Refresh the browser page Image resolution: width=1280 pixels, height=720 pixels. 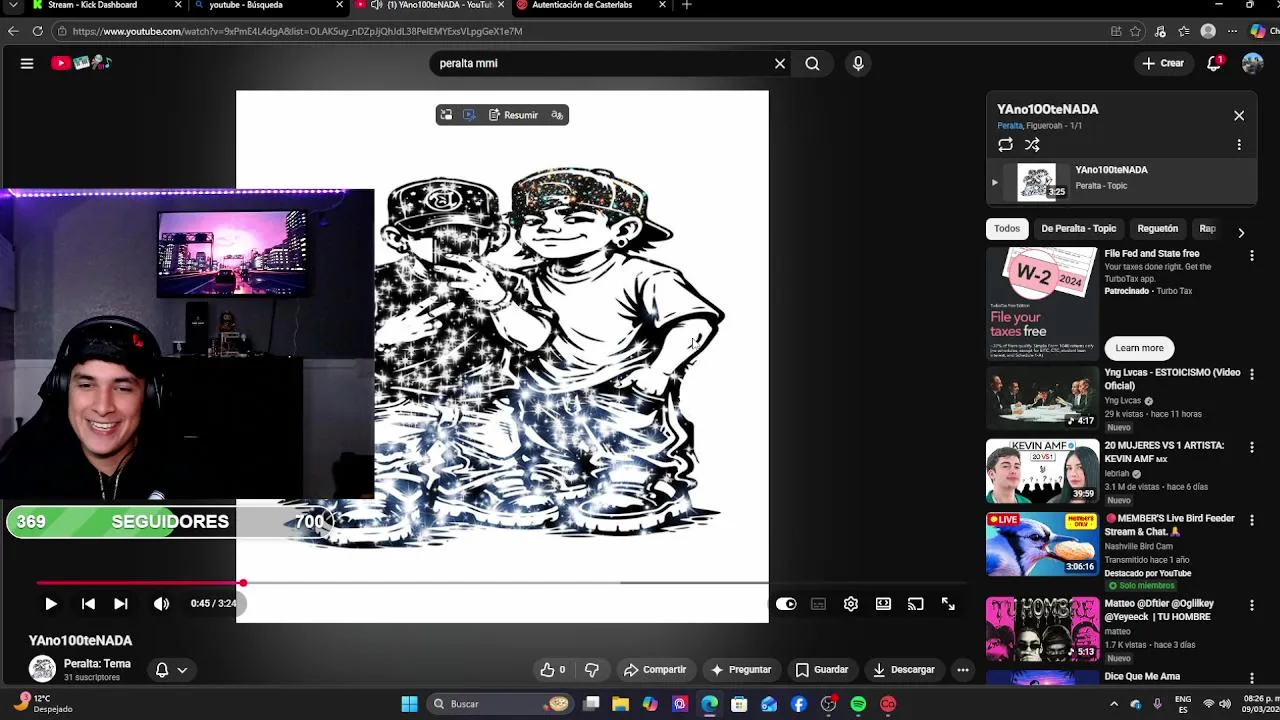click(37, 31)
